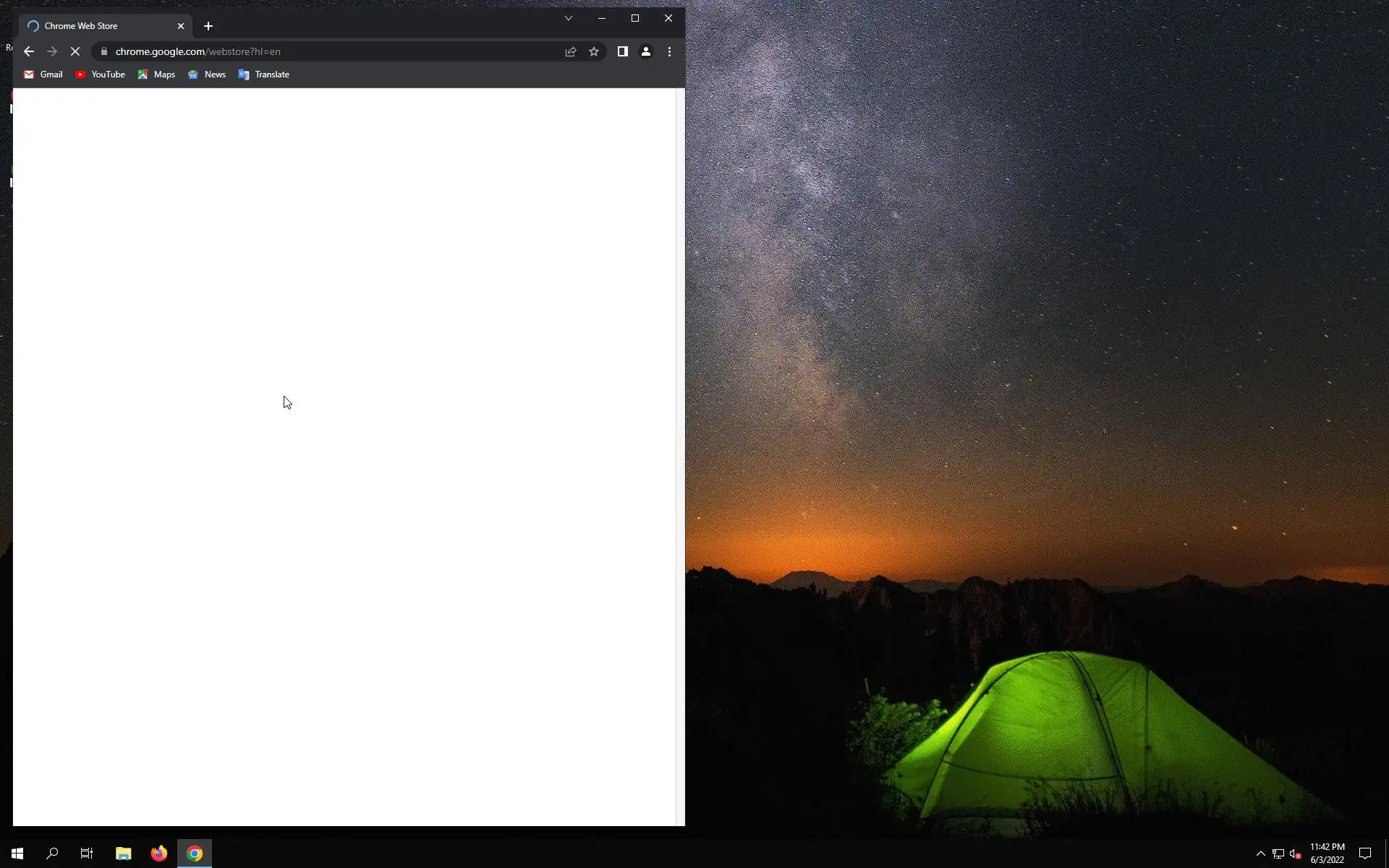Stop loading the page
Image resolution: width=1389 pixels, height=868 pixels.
tap(75, 51)
